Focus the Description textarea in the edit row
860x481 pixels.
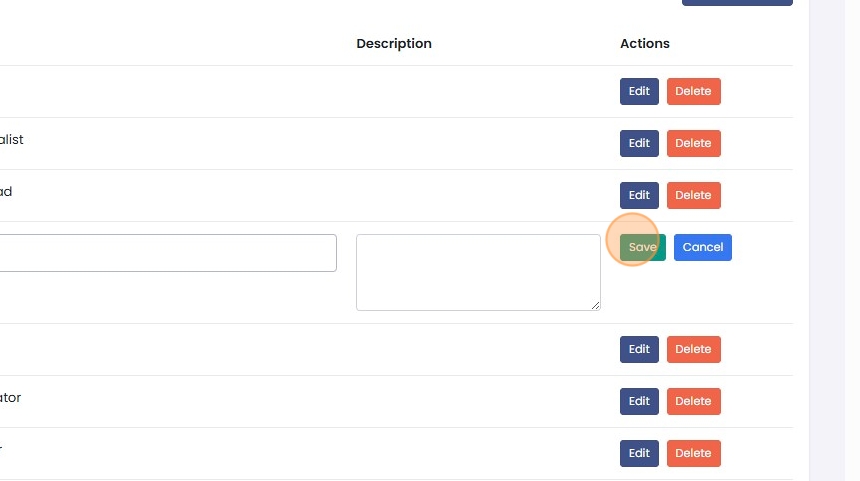[x=478, y=272]
